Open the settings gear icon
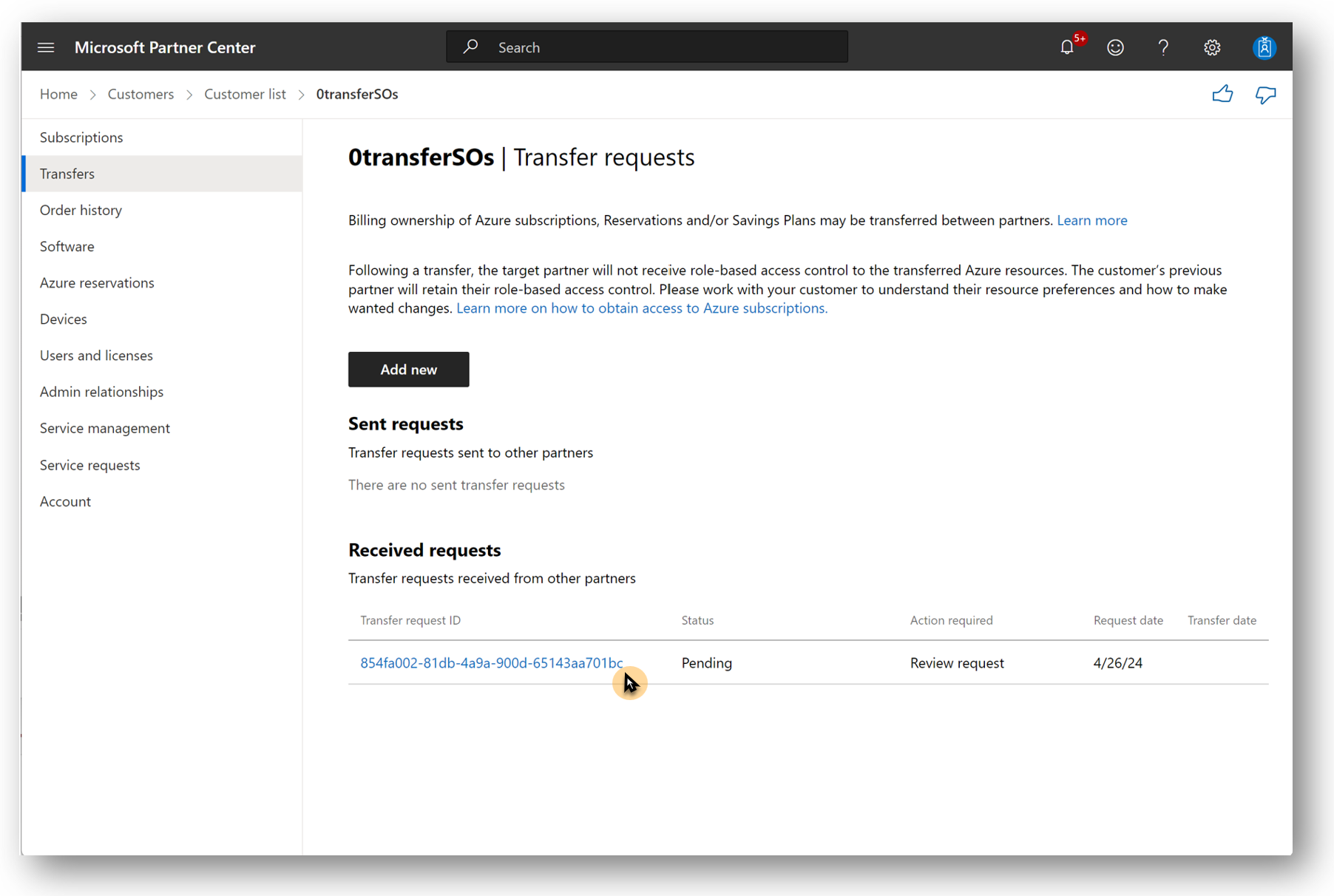This screenshot has width=1334, height=896. click(1211, 47)
